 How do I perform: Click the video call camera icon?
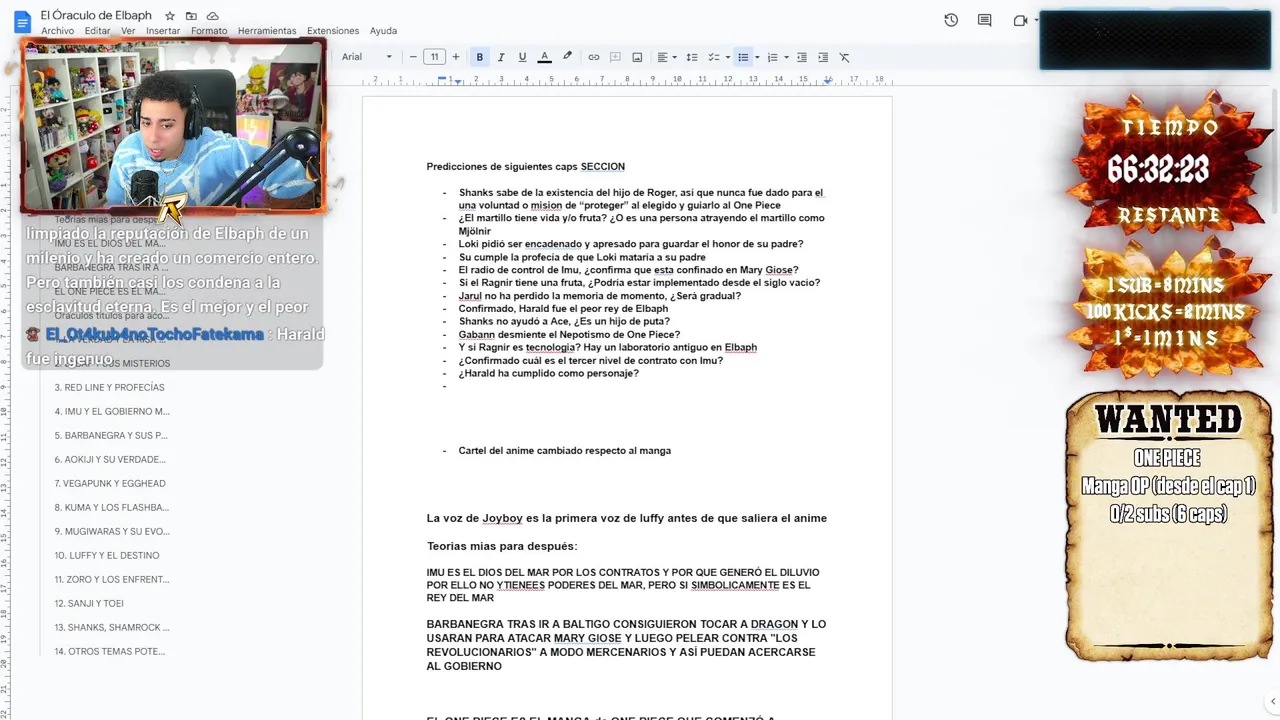coord(1020,20)
